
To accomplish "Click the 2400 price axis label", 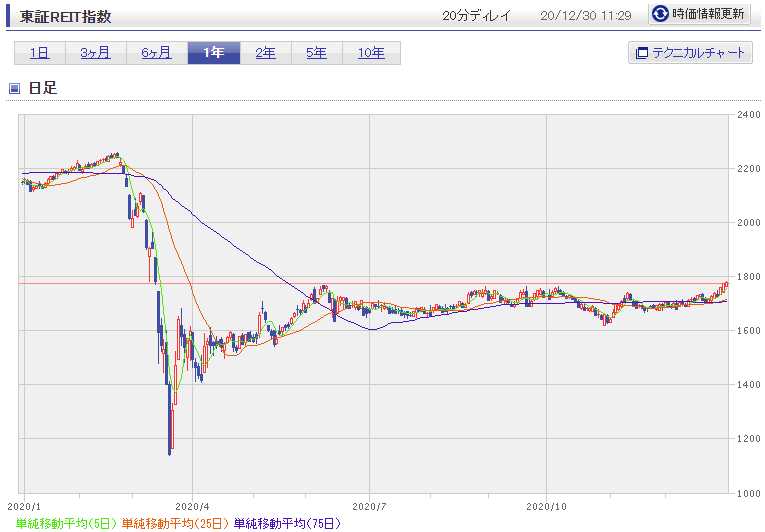I will point(748,115).
